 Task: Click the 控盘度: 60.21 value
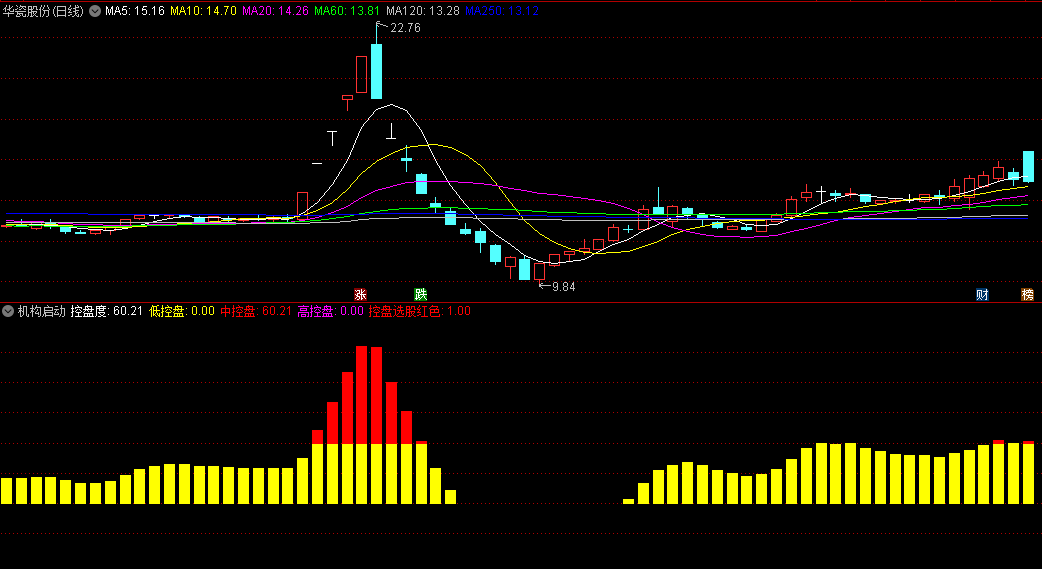(107, 310)
